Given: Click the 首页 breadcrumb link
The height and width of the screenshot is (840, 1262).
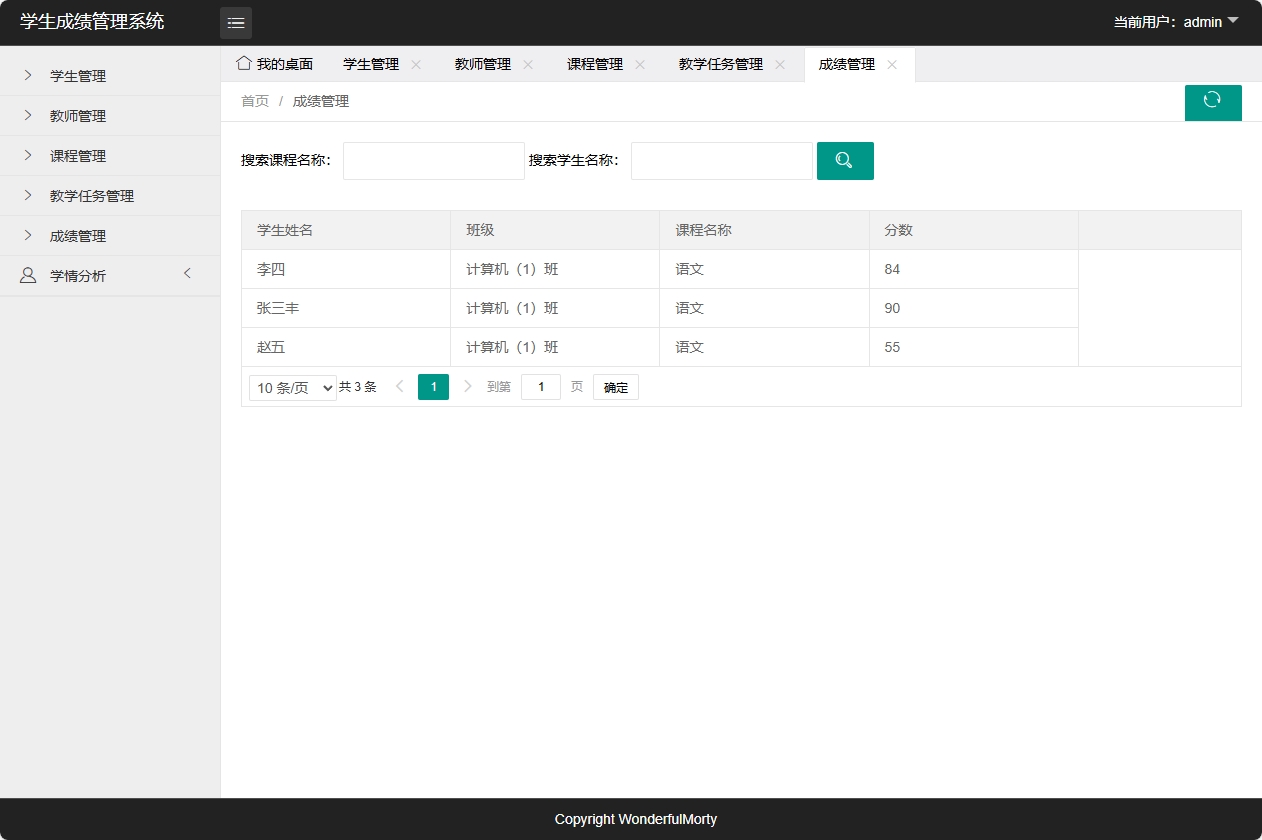Looking at the screenshot, I should pyautogui.click(x=254, y=100).
